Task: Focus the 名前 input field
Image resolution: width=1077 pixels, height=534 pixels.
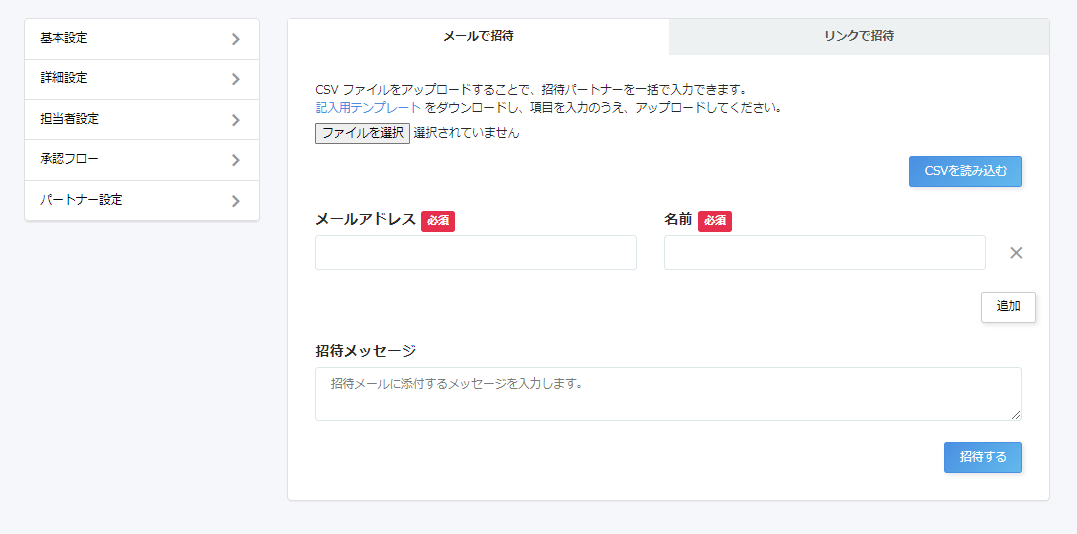Action: (824, 253)
